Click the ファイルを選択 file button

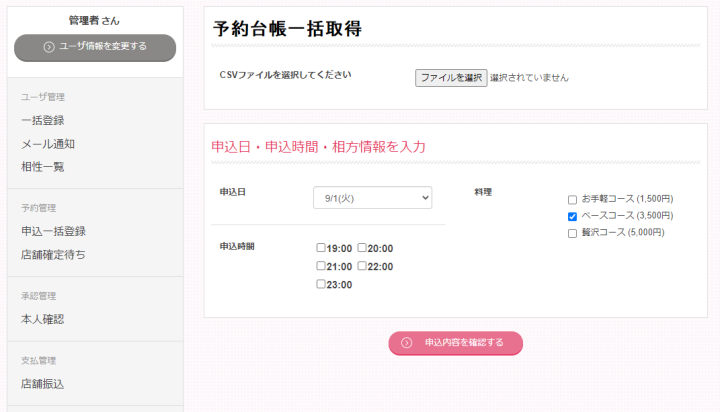pyautogui.click(x=451, y=77)
